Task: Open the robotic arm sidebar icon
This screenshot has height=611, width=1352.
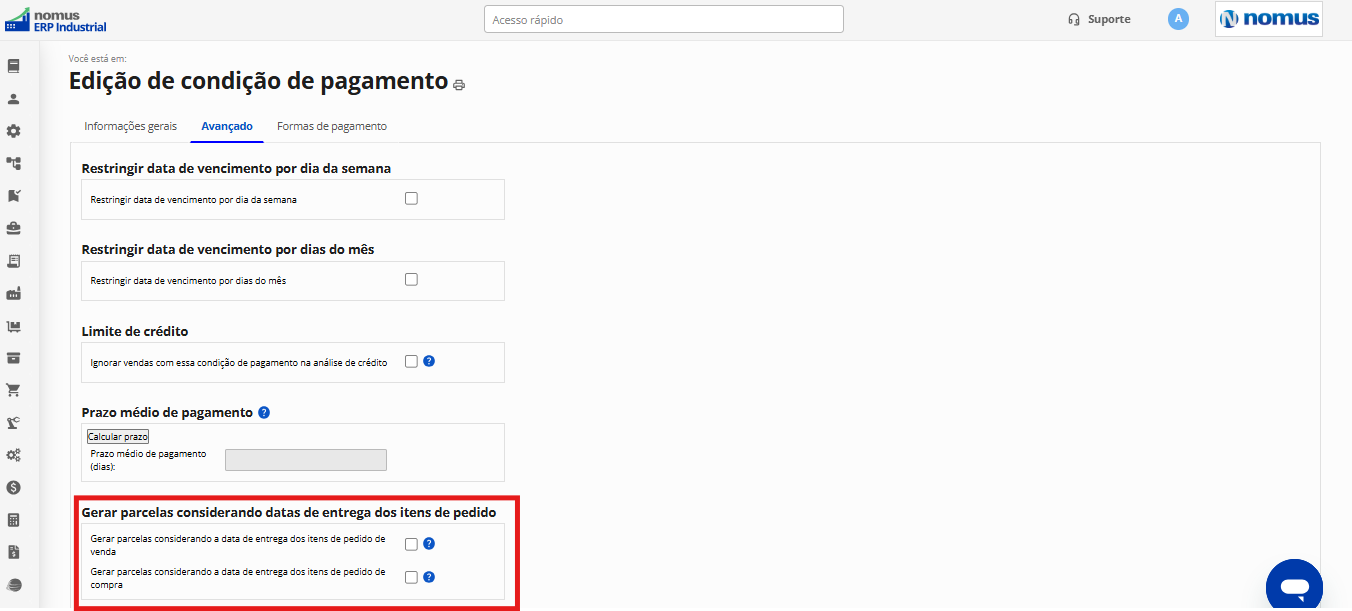Action: pos(14,423)
